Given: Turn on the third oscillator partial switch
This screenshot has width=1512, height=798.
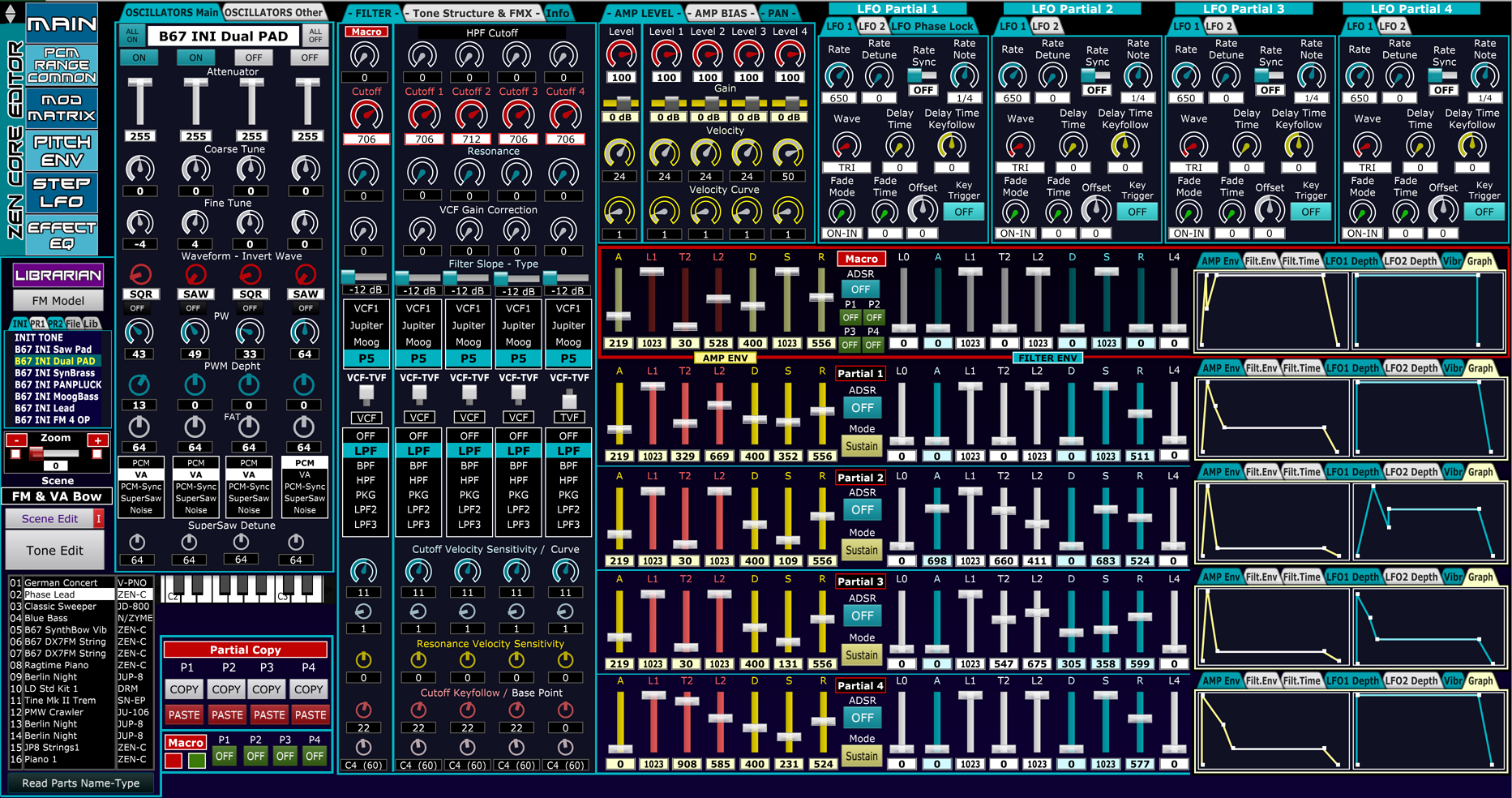Looking at the screenshot, I should click(253, 58).
